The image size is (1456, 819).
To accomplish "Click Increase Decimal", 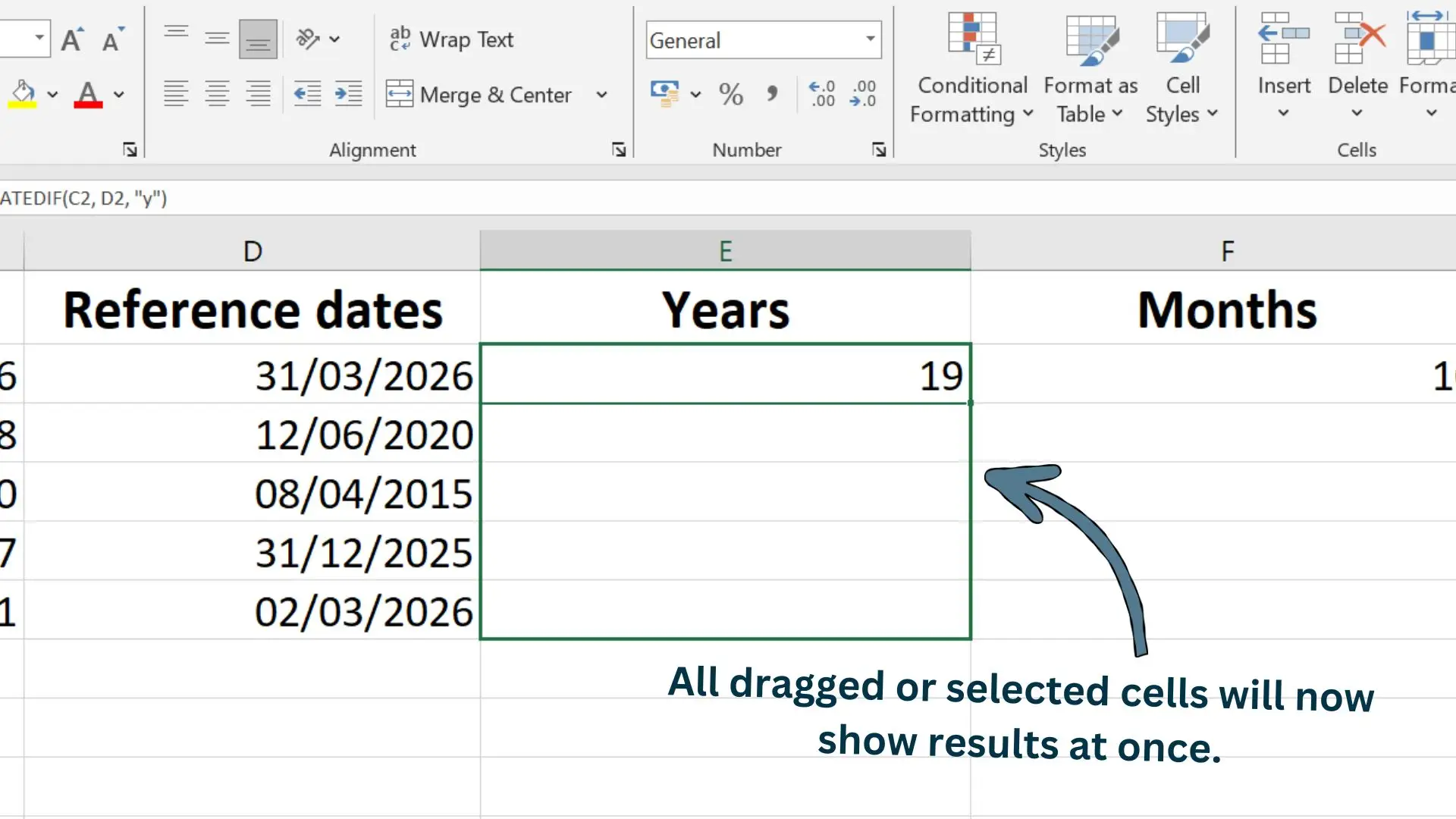I will pyautogui.click(x=821, y=94).
